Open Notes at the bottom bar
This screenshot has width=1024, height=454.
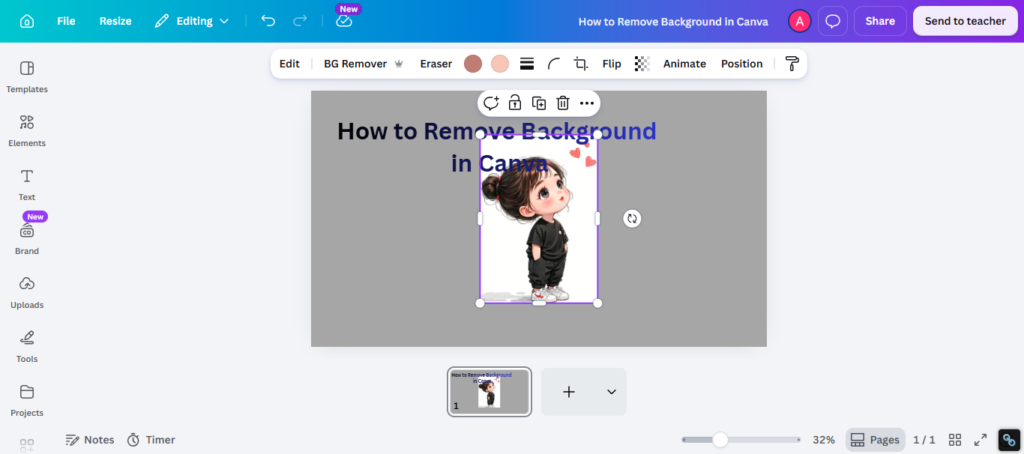coord(90,440)
